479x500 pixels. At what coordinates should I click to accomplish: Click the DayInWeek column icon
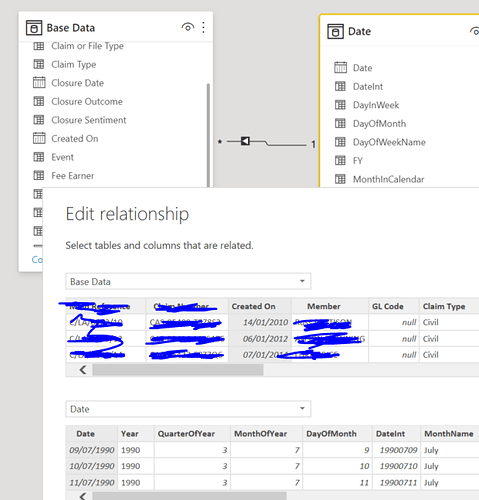[340, 105]
